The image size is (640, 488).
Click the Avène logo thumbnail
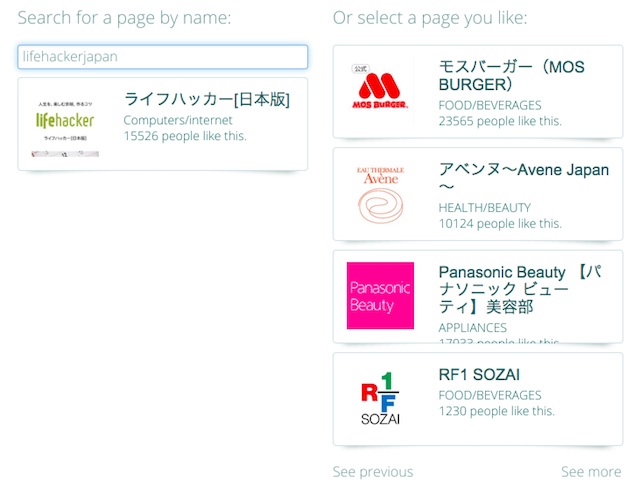coord(380,194)
